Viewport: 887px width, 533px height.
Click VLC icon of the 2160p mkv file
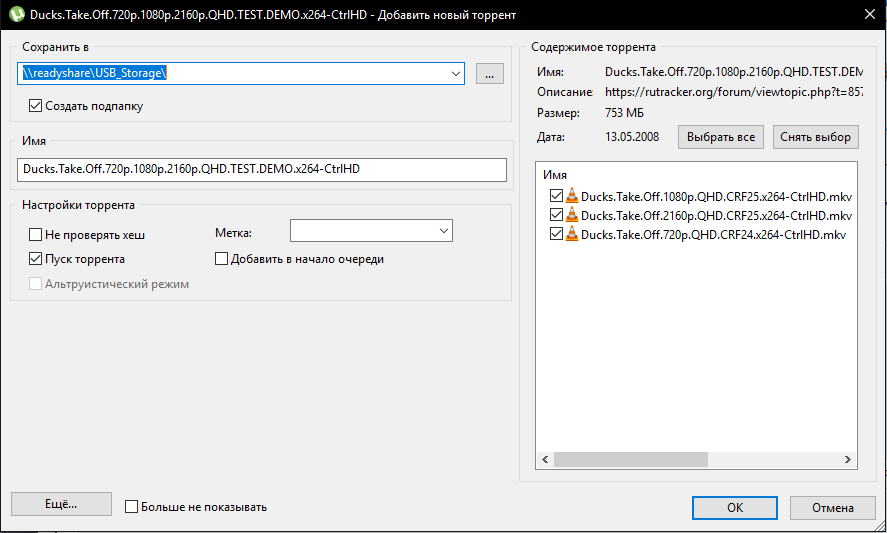(x=572, y=215)
